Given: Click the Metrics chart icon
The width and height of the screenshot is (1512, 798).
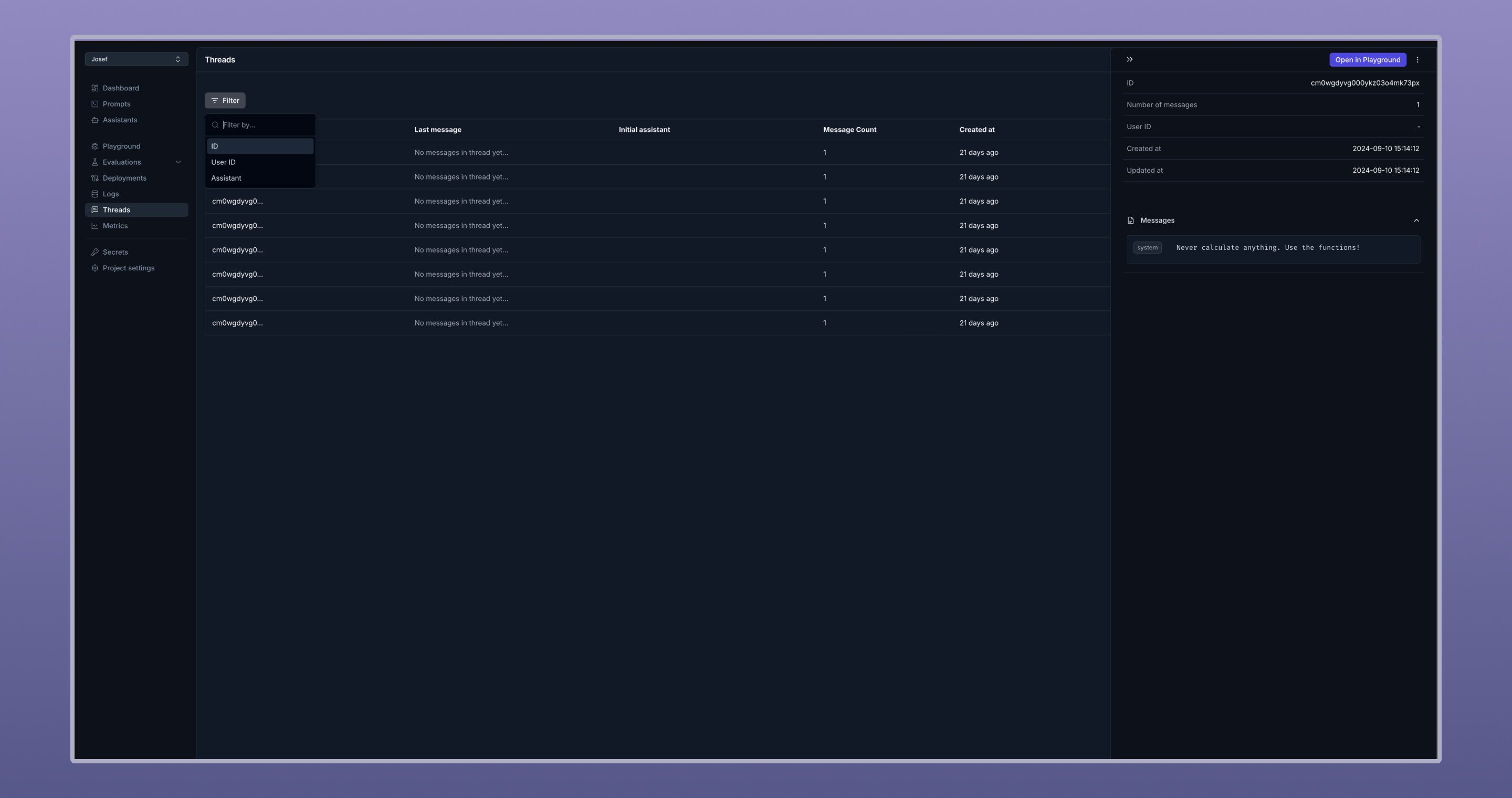Looking at the screenshot, I should [x=95, y=226].
